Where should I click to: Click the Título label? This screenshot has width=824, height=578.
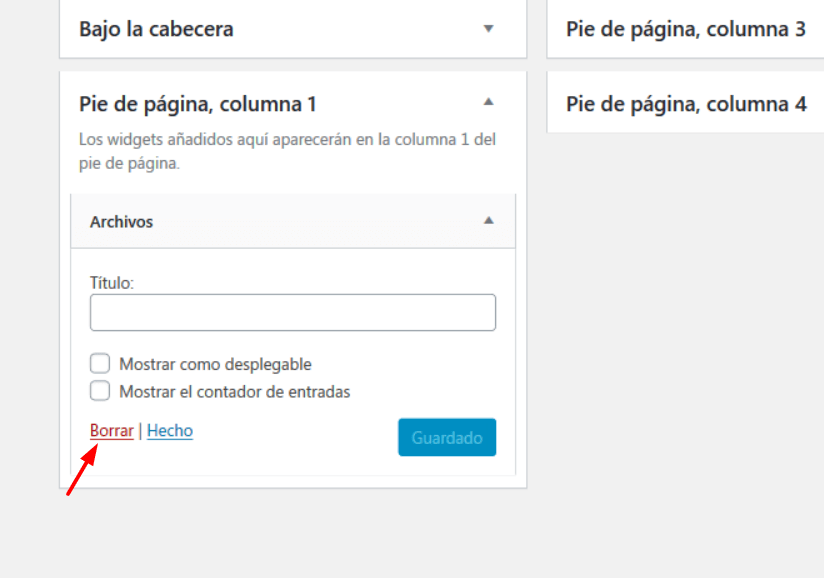click(x=112, y=283)
